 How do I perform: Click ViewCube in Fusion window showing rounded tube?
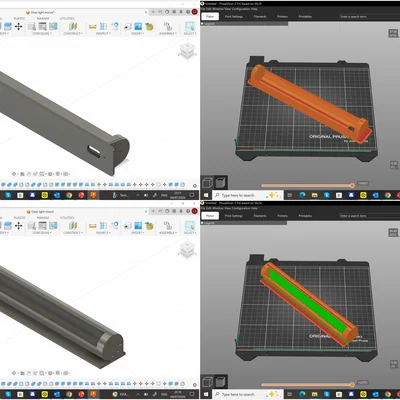point(187,250)
